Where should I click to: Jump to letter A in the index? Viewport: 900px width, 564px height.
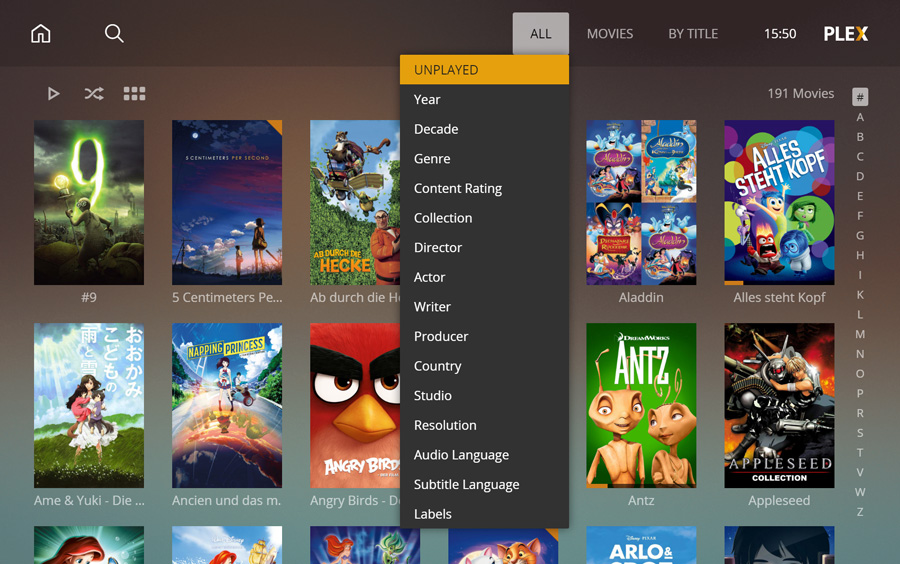860,117
